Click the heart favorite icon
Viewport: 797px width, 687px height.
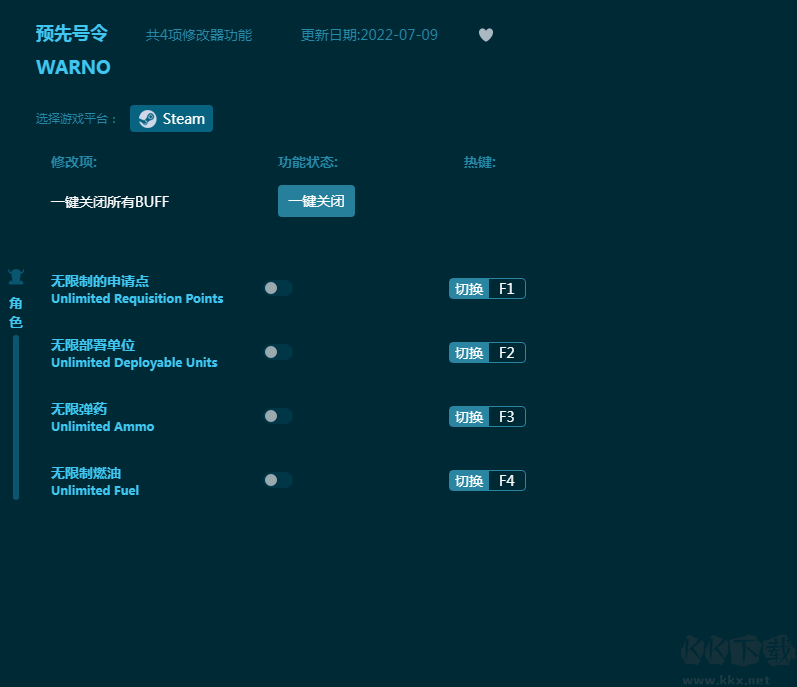coord(486,35)
